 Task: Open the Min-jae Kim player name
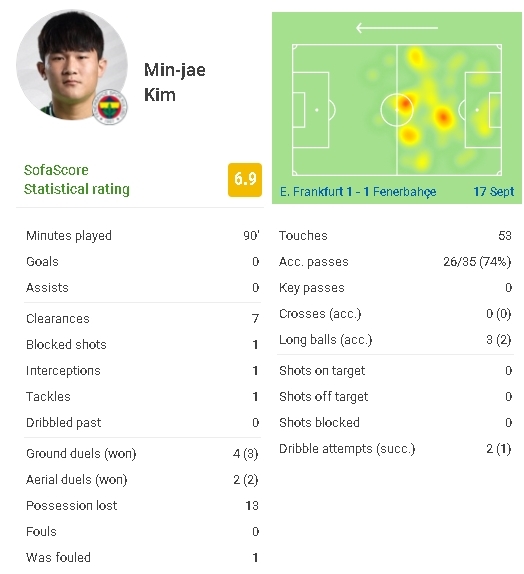tap(175, 82)
